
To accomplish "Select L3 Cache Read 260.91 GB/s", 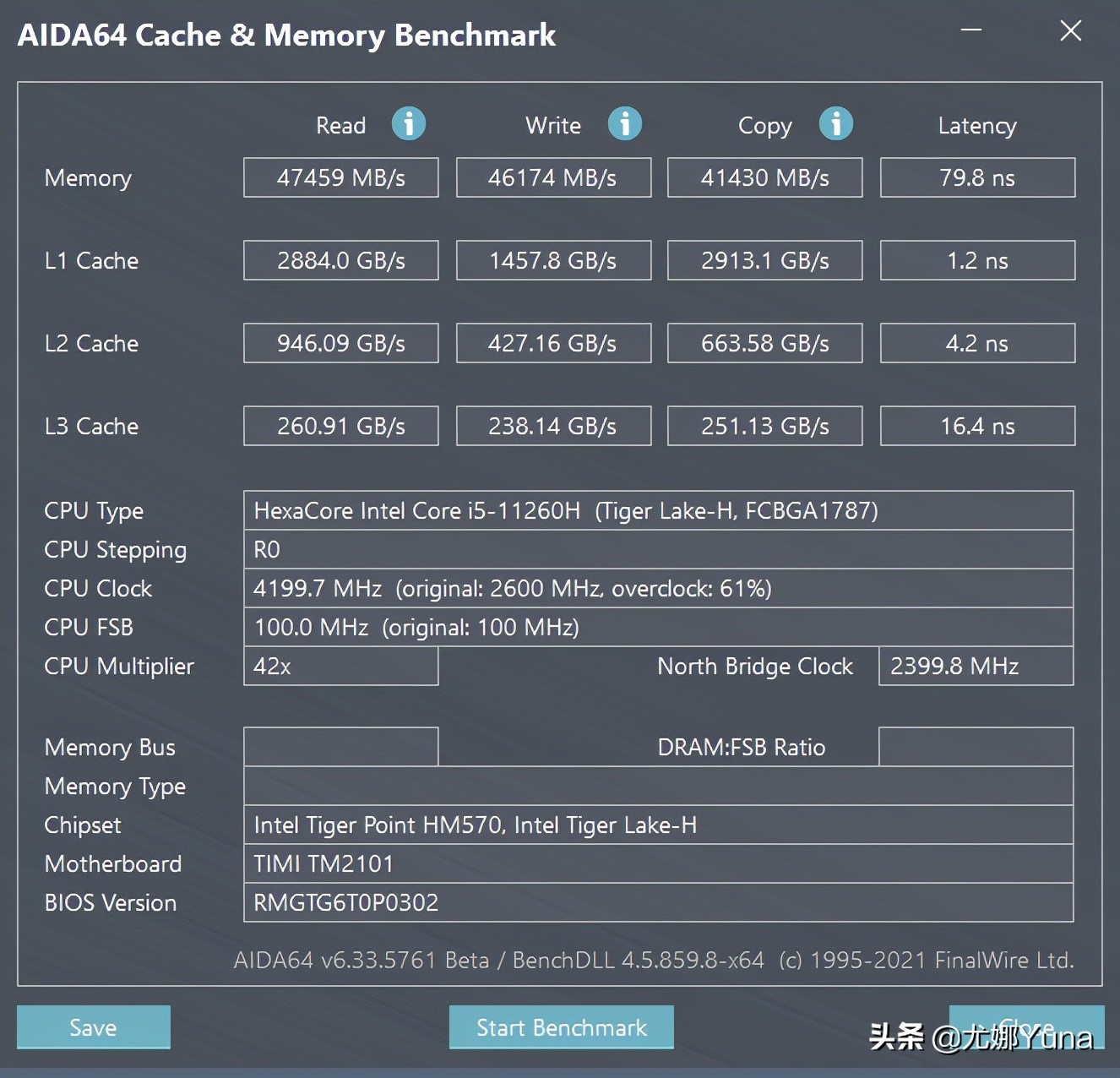I will 341,426.
